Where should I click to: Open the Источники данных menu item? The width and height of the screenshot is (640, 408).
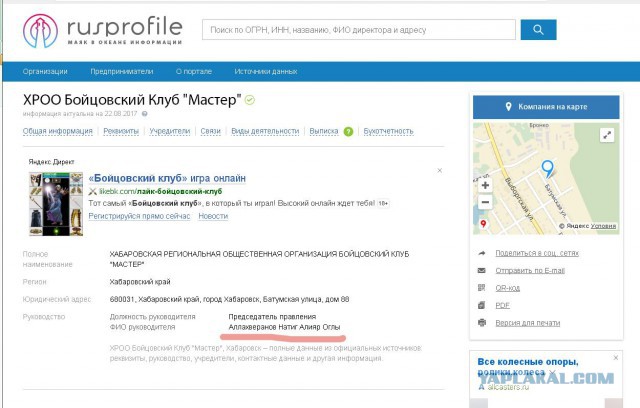pos(266,71)
